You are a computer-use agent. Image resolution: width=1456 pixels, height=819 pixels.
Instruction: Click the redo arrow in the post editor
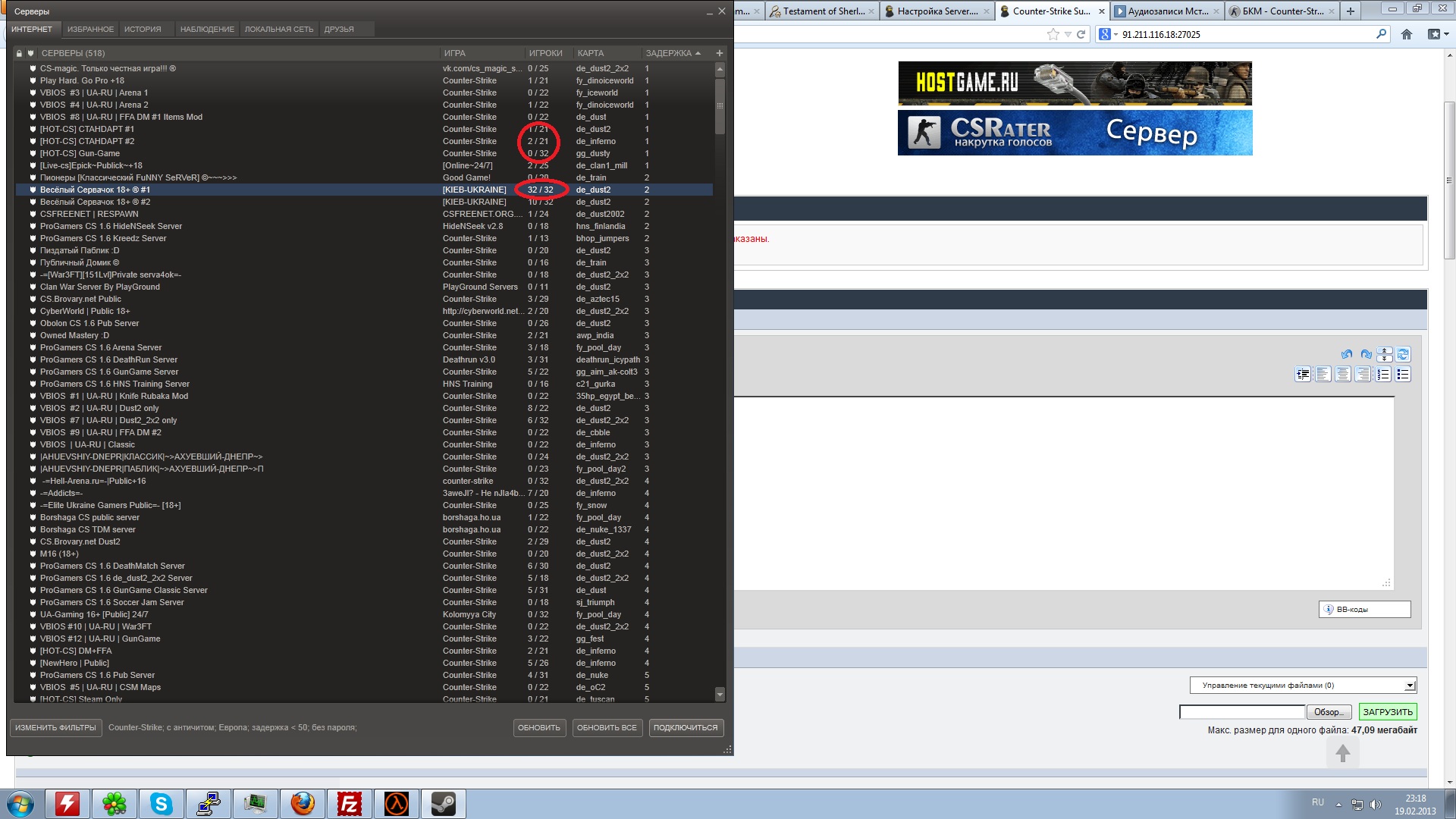1366,354
